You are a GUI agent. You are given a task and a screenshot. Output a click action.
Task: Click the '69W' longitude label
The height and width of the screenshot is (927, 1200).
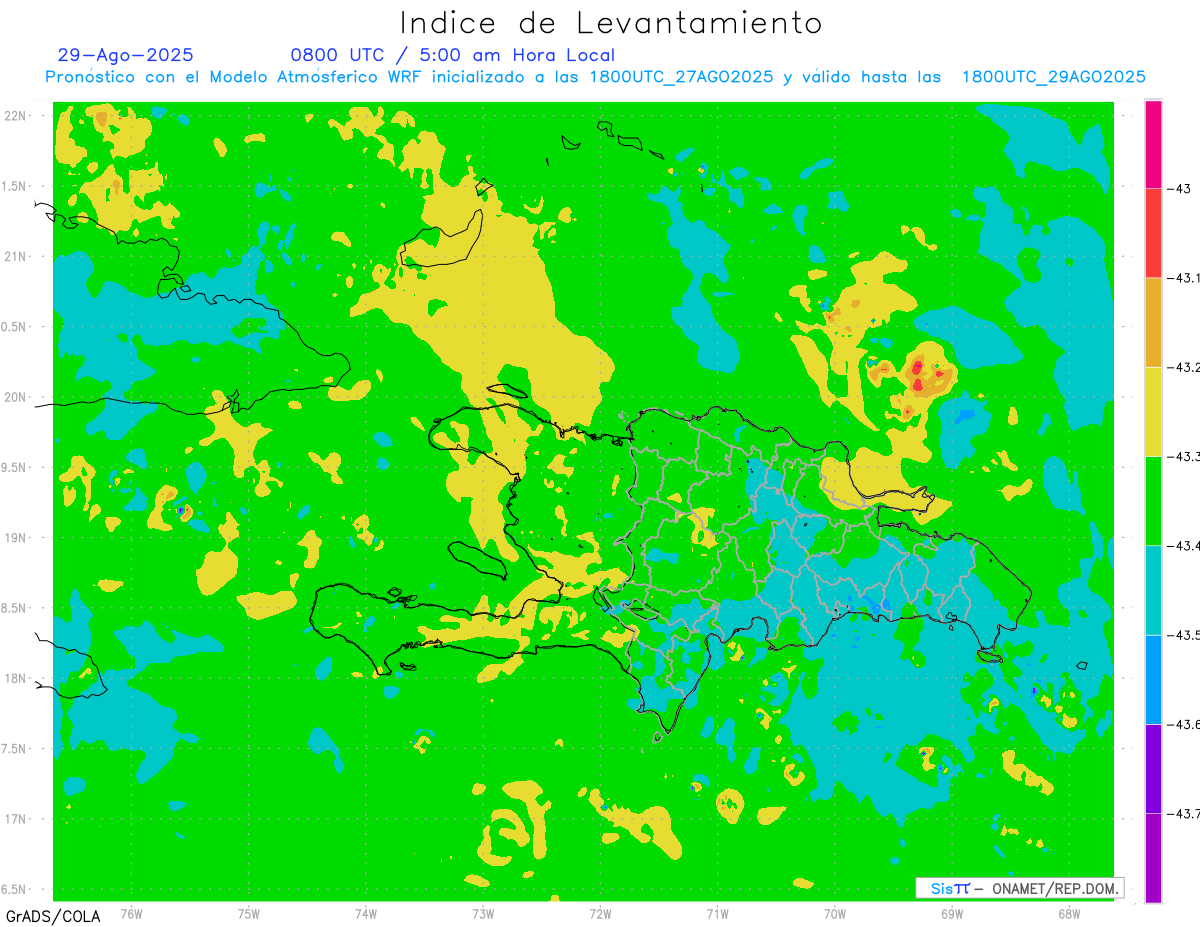(952, 913)
